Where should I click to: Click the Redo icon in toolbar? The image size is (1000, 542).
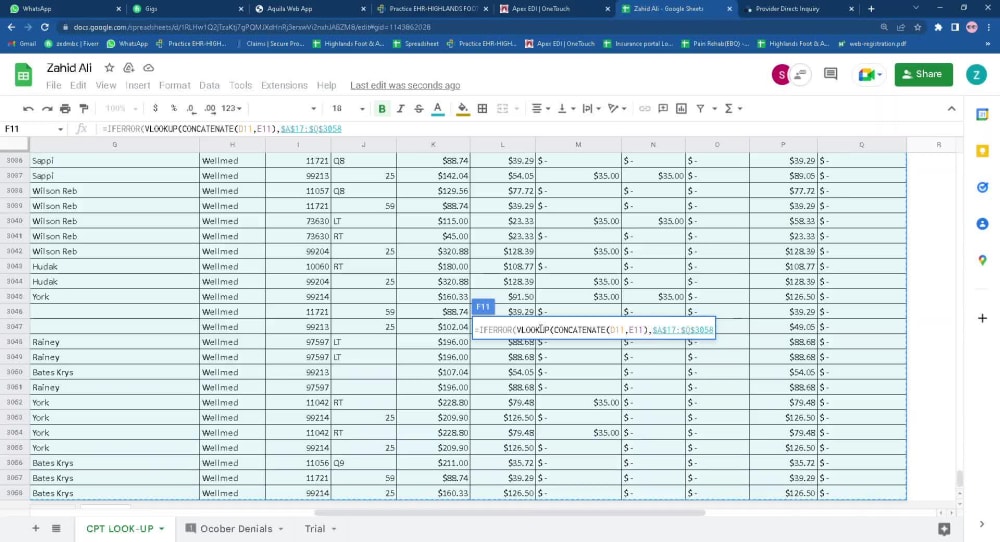[x=47, y=109]
